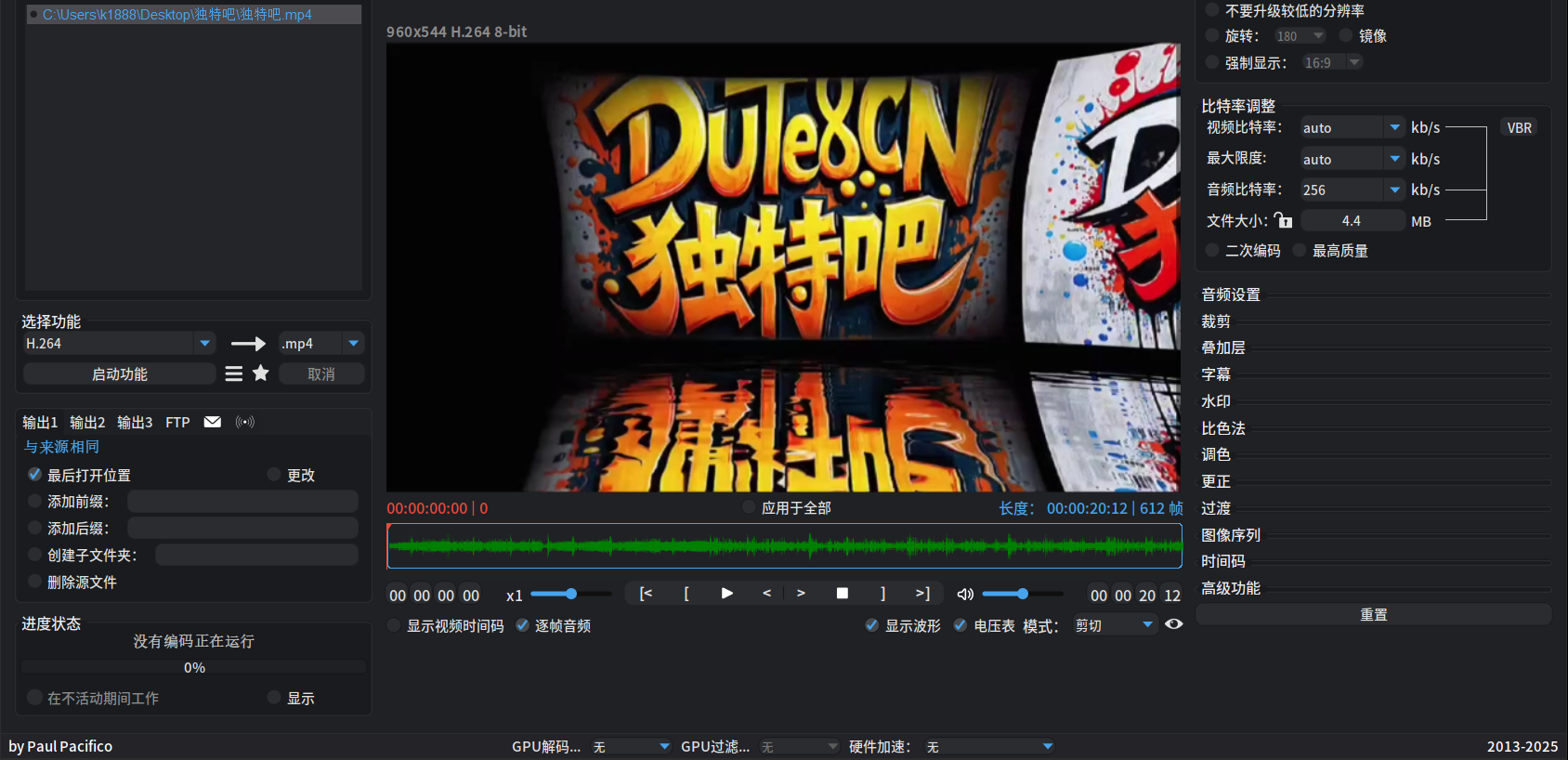Step back one frame with the < button

pos(766,593)
